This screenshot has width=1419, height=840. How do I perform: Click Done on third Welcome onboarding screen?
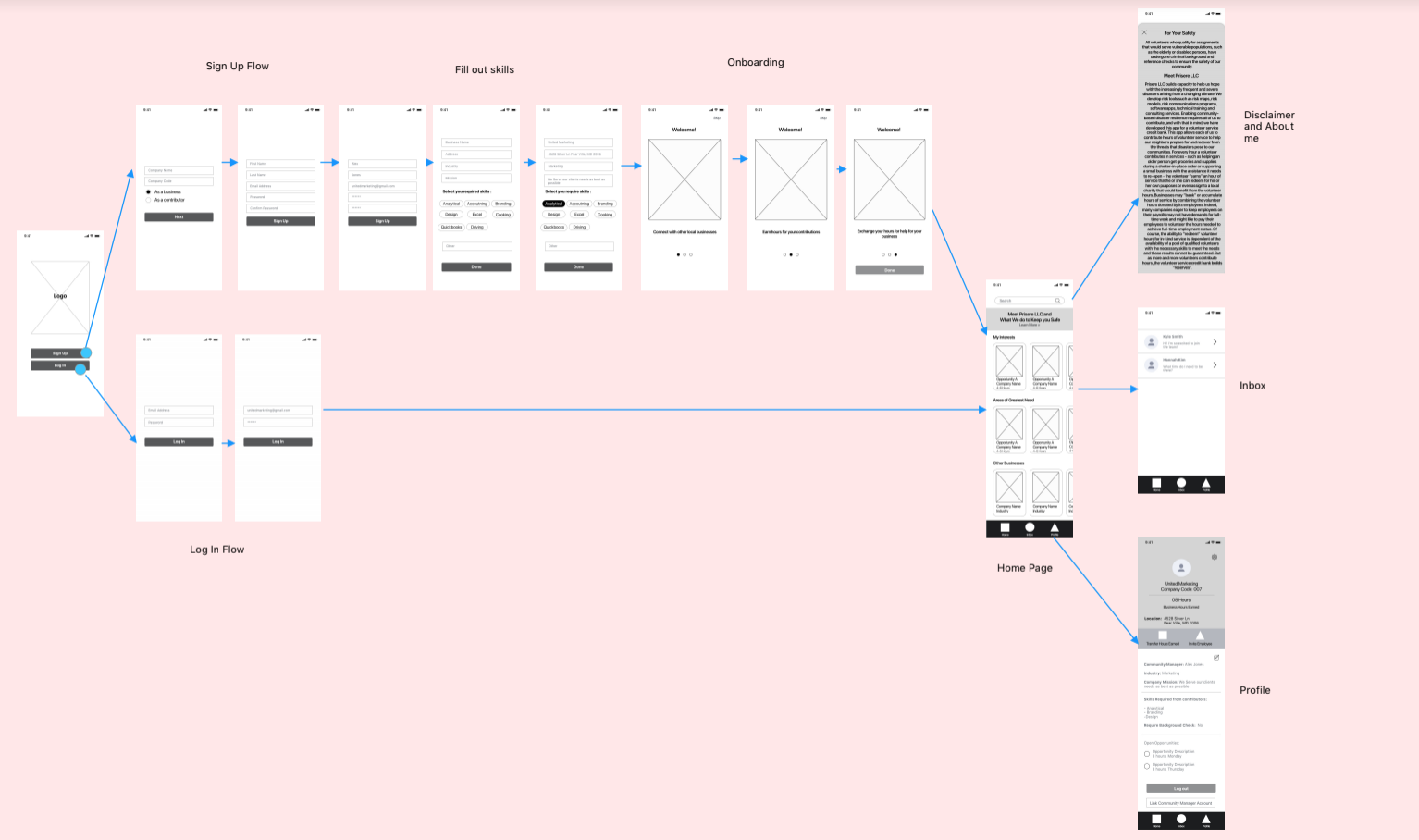point(889,270)
